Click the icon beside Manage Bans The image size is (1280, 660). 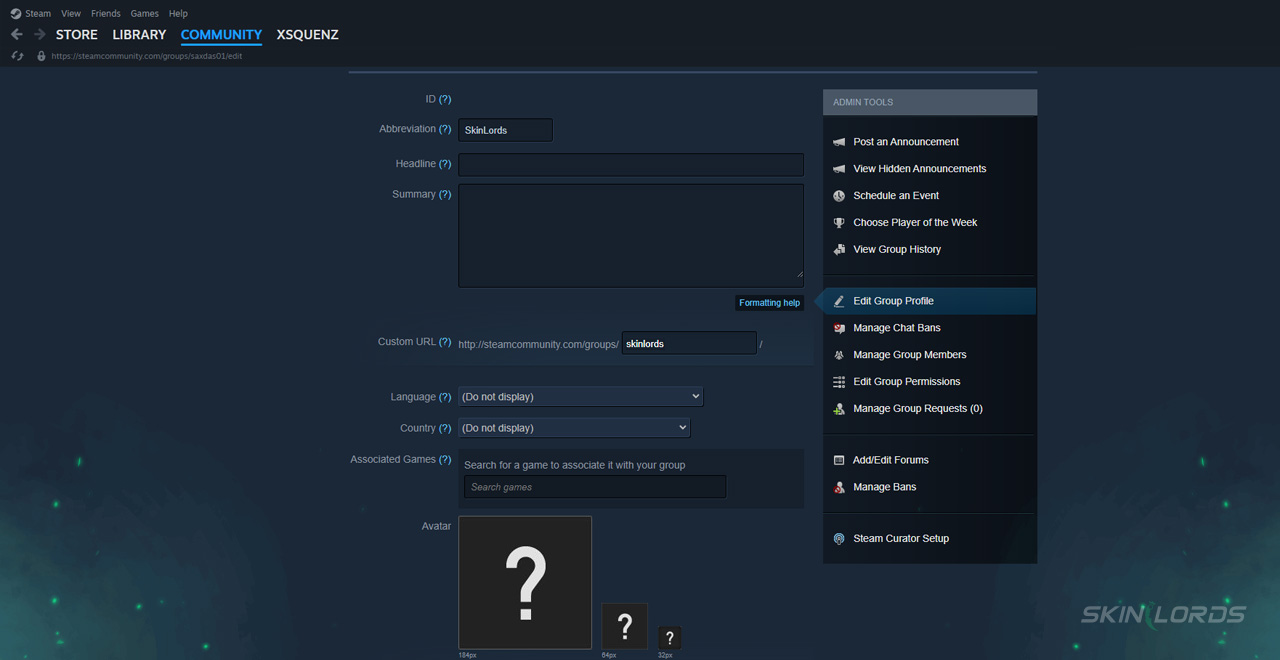[x=839, y=487]
